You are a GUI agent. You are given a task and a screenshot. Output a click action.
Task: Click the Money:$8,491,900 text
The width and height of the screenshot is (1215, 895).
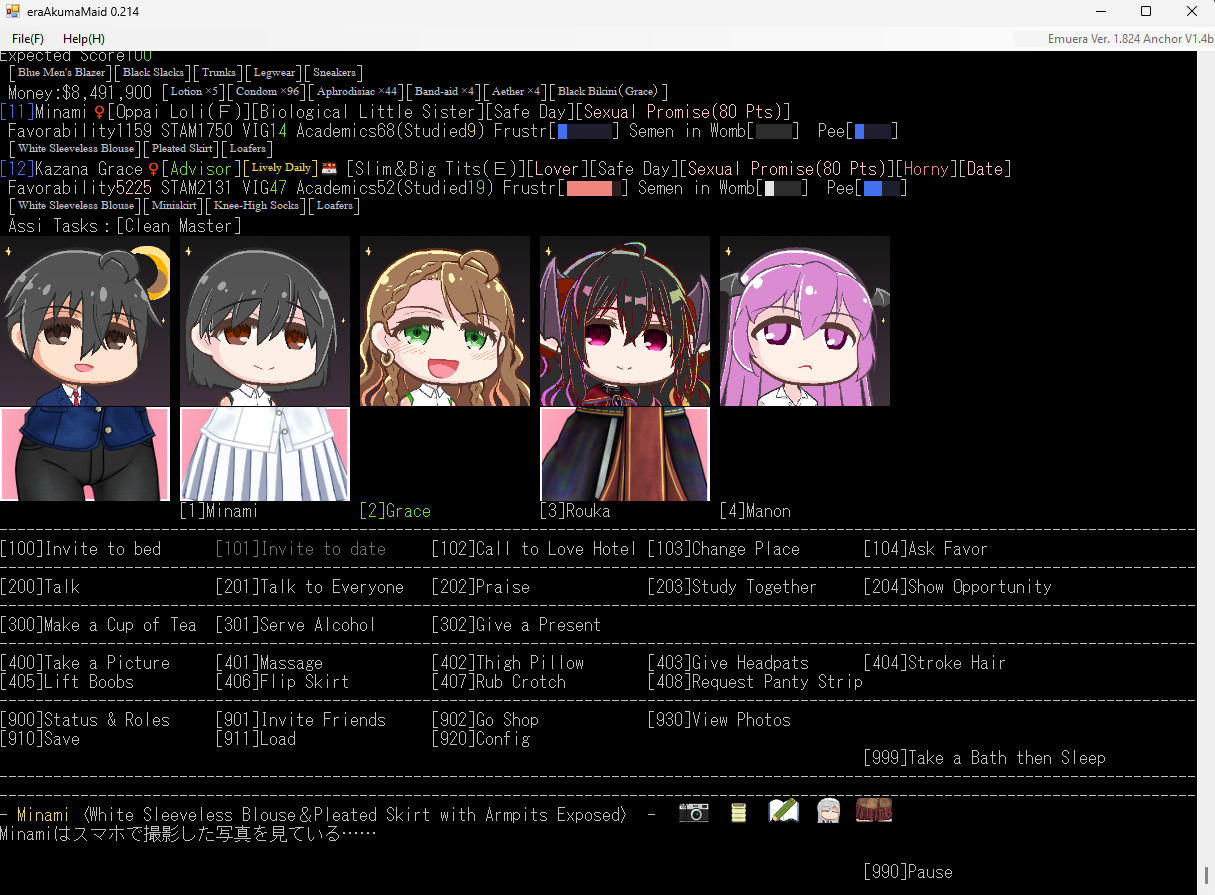(x=79, y=92)
